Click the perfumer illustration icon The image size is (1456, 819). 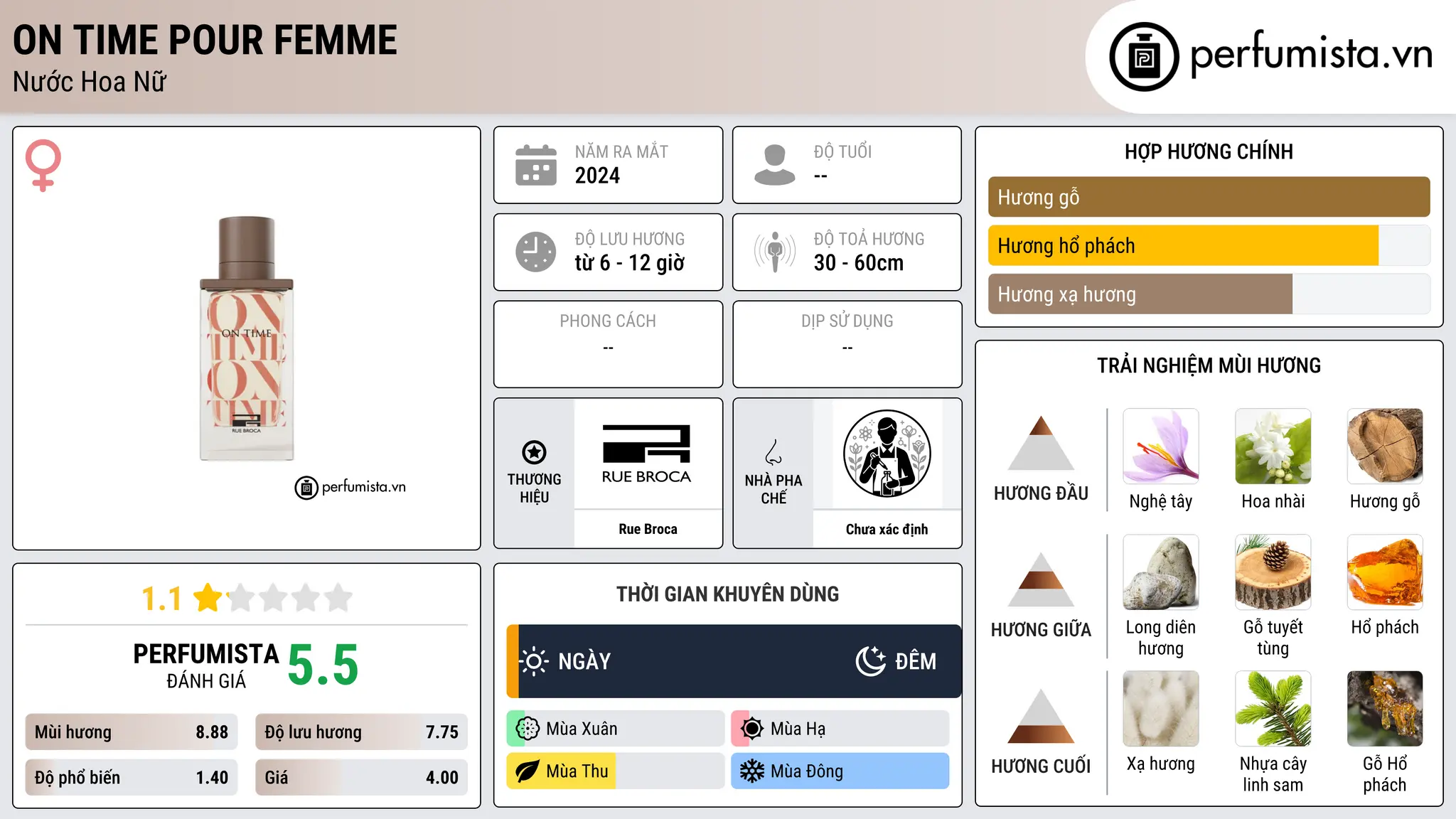pyautogui.click(x=887, y=454)
